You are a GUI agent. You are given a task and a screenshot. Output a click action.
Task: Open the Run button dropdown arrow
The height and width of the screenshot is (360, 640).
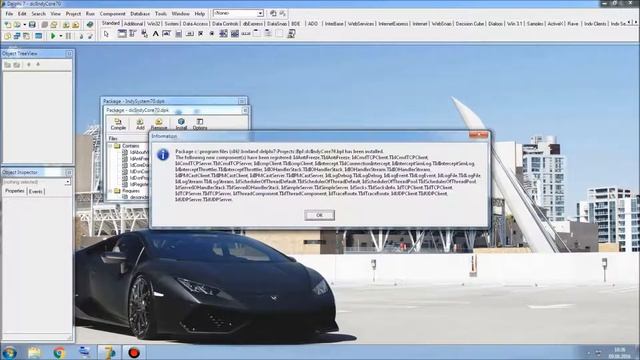pyautogui.click(x=60, y=36)
